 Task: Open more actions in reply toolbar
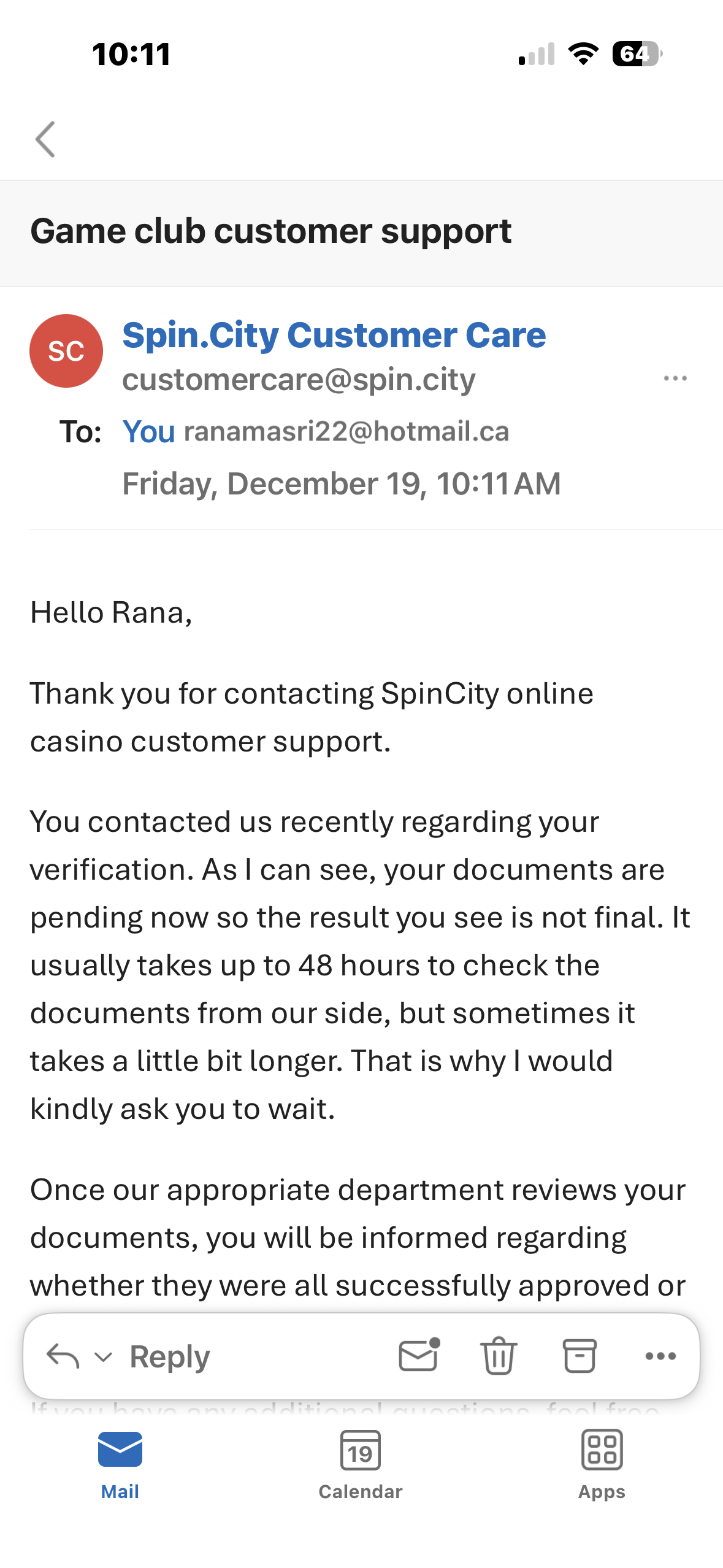coord(660,1356)
